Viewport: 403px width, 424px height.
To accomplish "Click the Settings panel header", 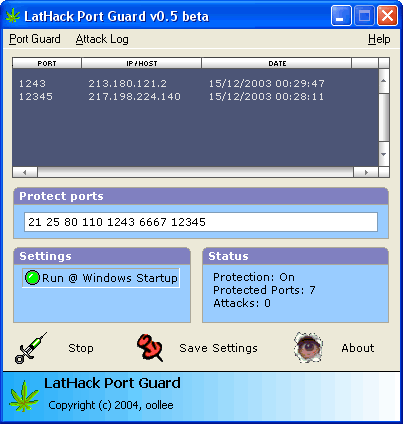I will click(102, 256).
